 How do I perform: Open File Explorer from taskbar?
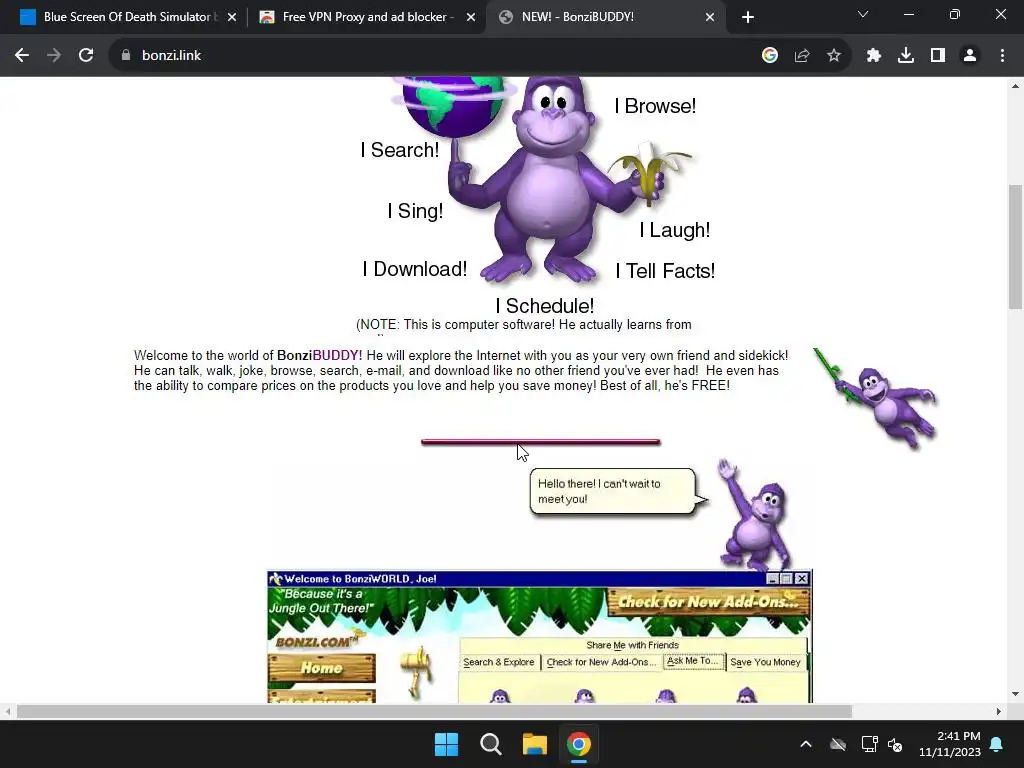[x=535, y=744]
